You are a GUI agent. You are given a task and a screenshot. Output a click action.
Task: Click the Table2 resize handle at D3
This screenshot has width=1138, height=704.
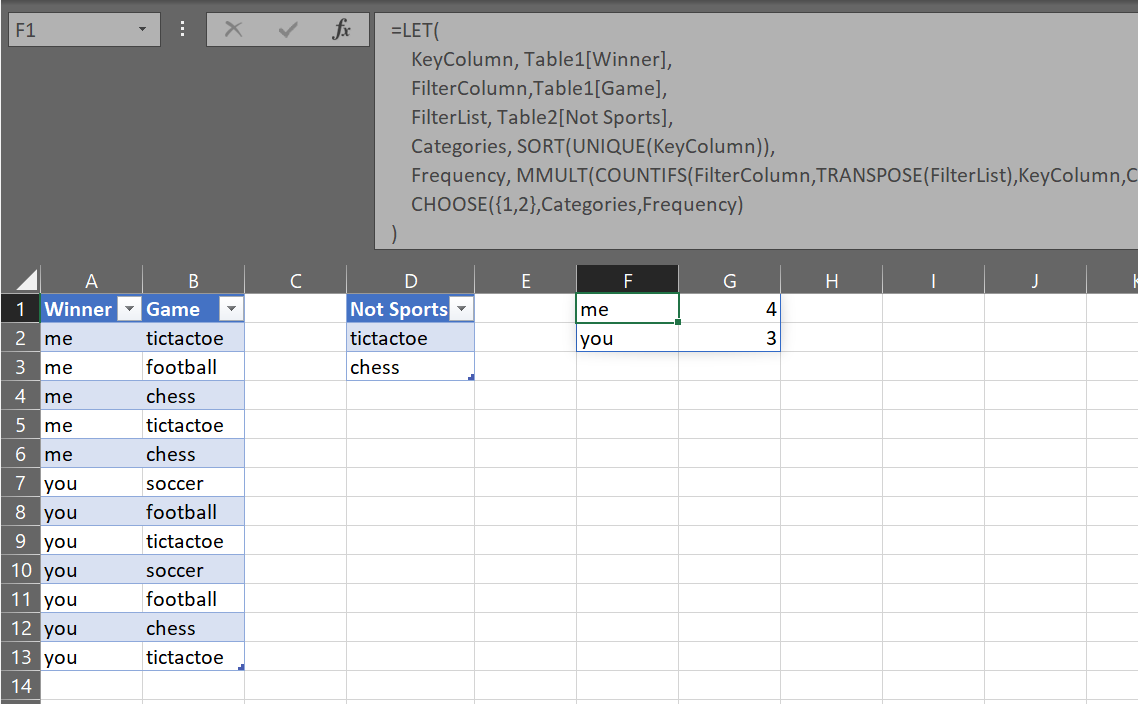[x=471, y=377]
